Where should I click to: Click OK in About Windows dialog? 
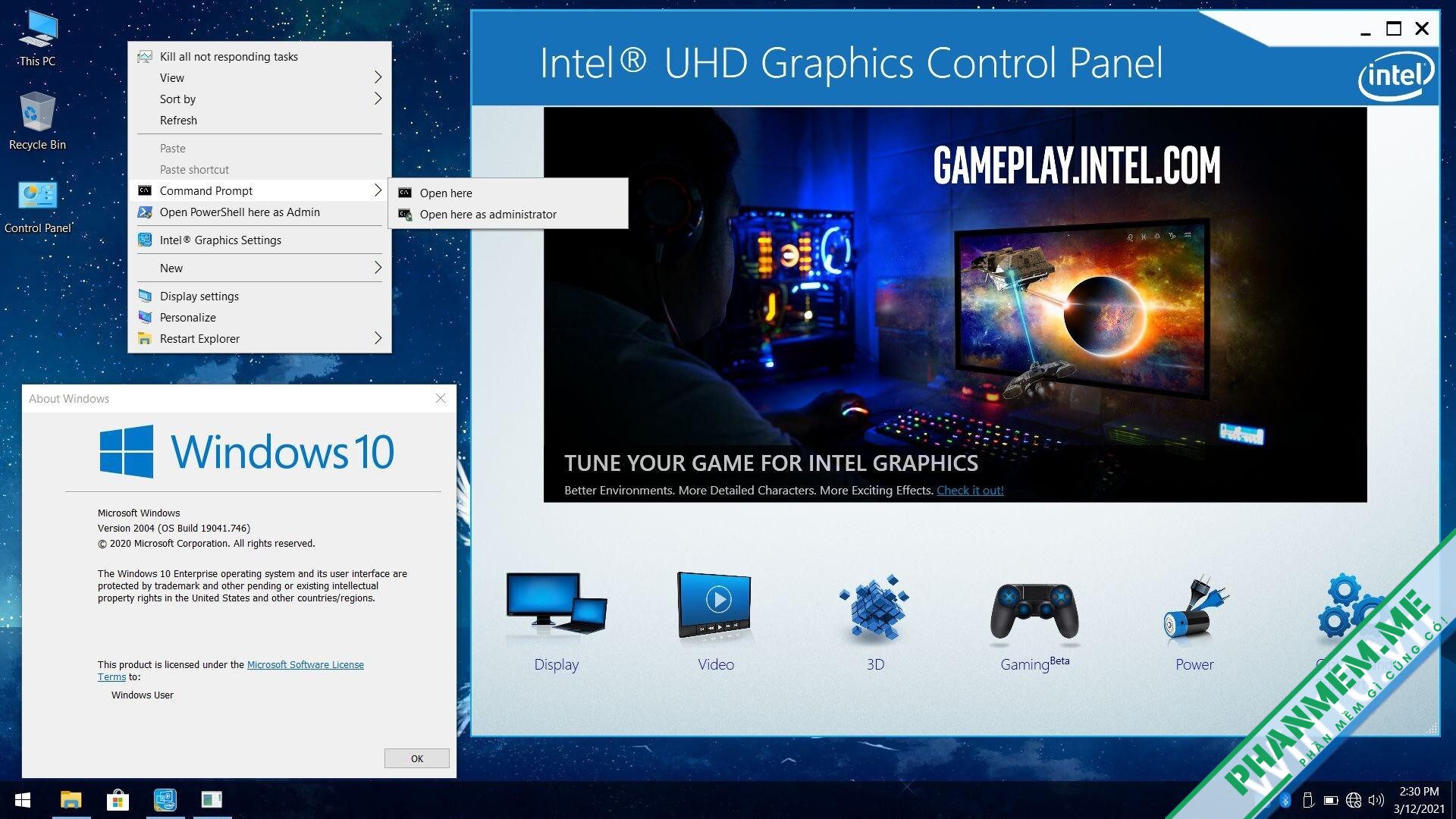tap(416, 758)
